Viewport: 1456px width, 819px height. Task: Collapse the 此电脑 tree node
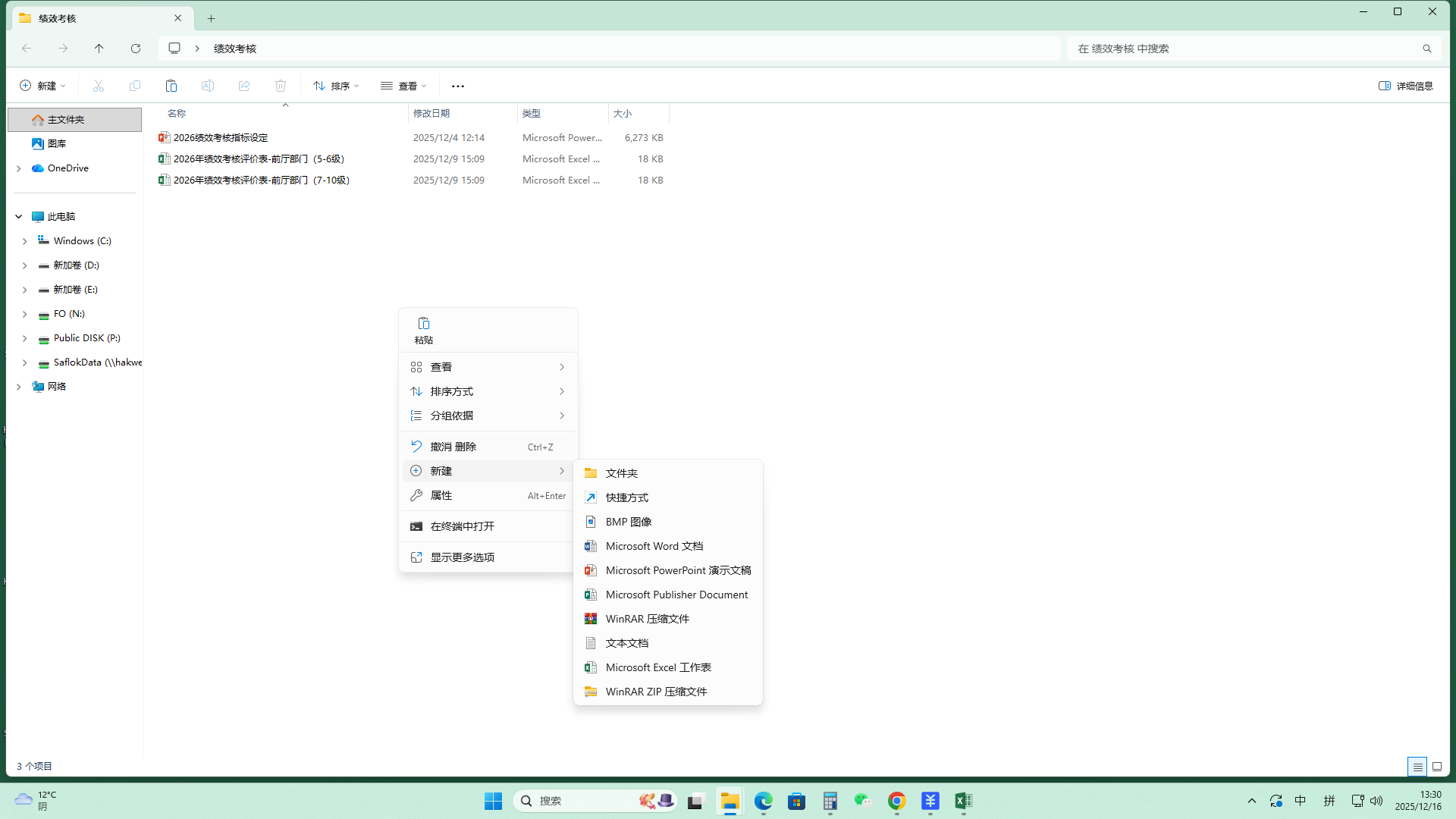click(x=19, y=217)
